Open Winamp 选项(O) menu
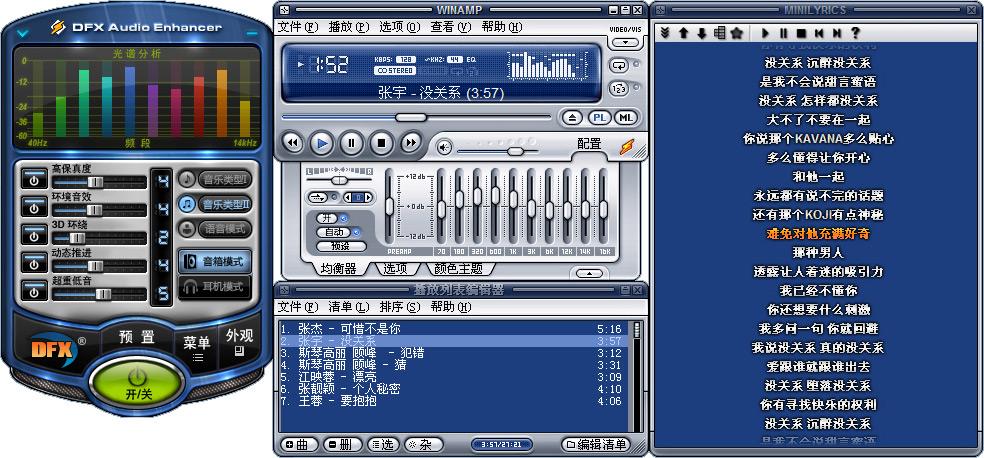Image resolution: width=984 pixels, height=458 pixels. click(400, 27)
